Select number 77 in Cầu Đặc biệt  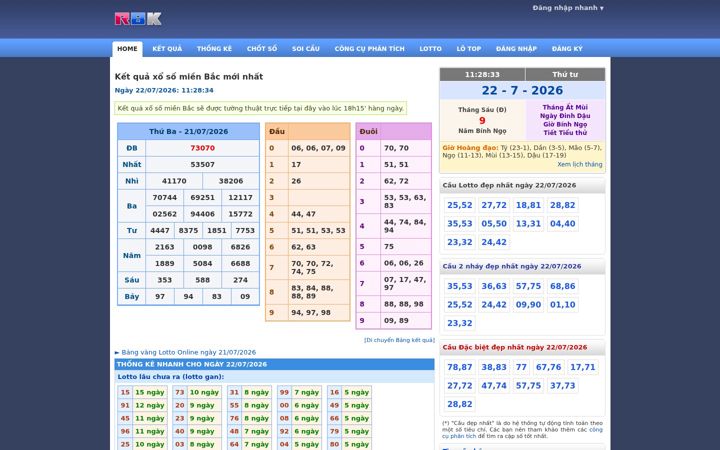521,367
